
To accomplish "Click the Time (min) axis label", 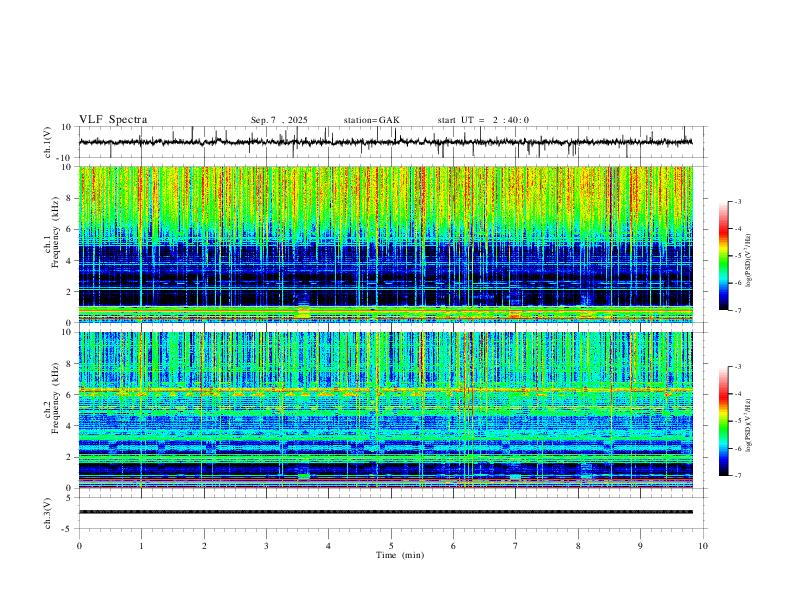I will 400,555.
